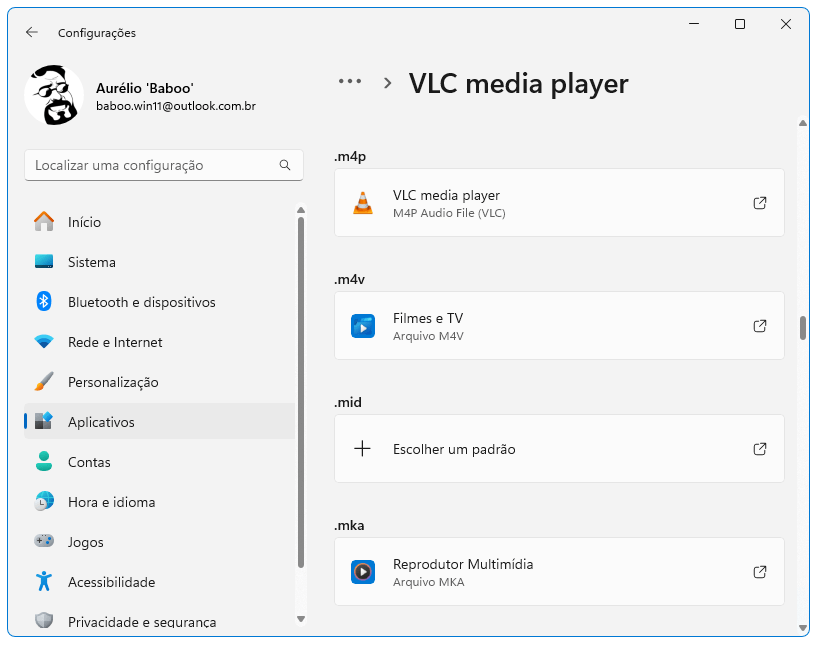Click the user profile avatar
The height and width of the screenshot is (647, 821).
point(54,95)
